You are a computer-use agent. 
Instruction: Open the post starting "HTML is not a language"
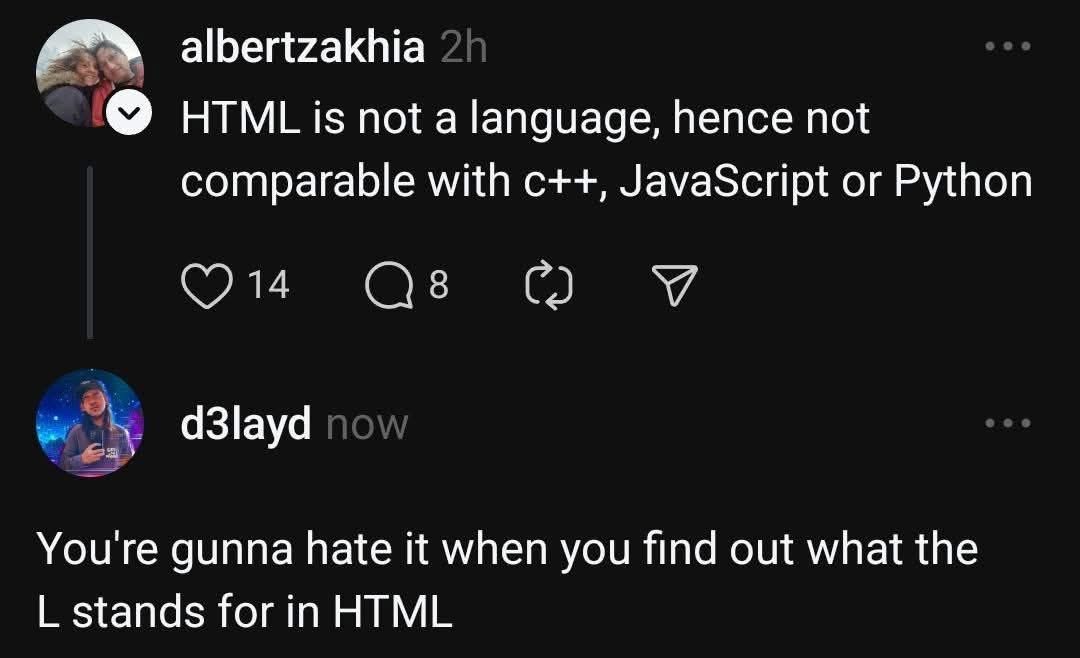pyautogui.click(x=525, y=120)
